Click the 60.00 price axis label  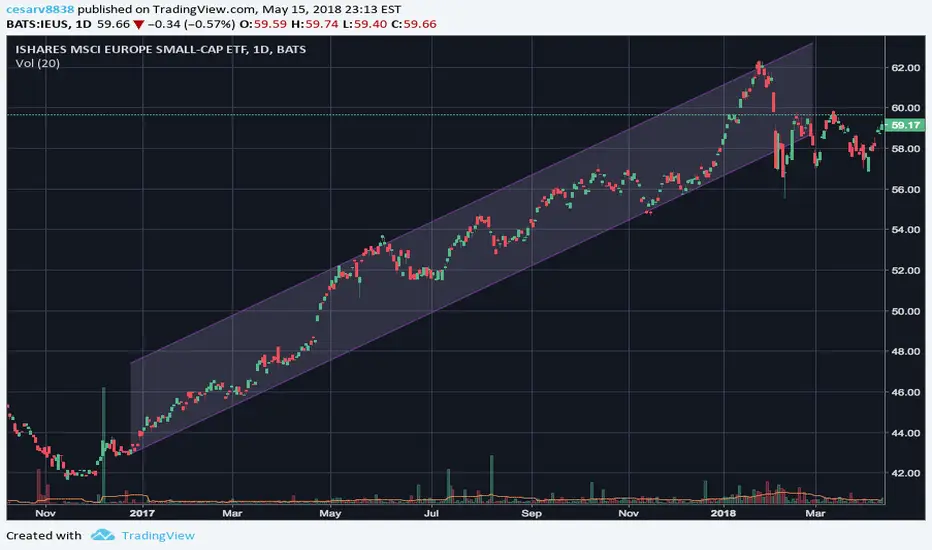coord(906,108)
